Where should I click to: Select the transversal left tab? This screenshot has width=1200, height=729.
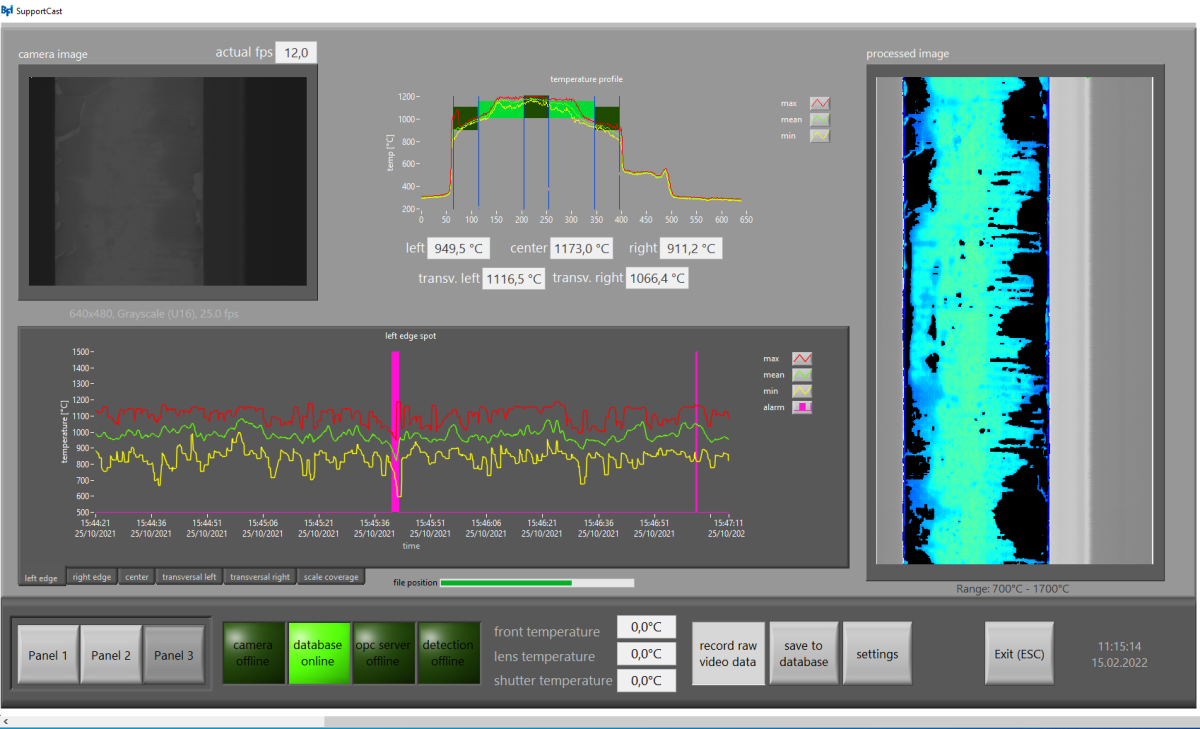(x=189, y=577)
